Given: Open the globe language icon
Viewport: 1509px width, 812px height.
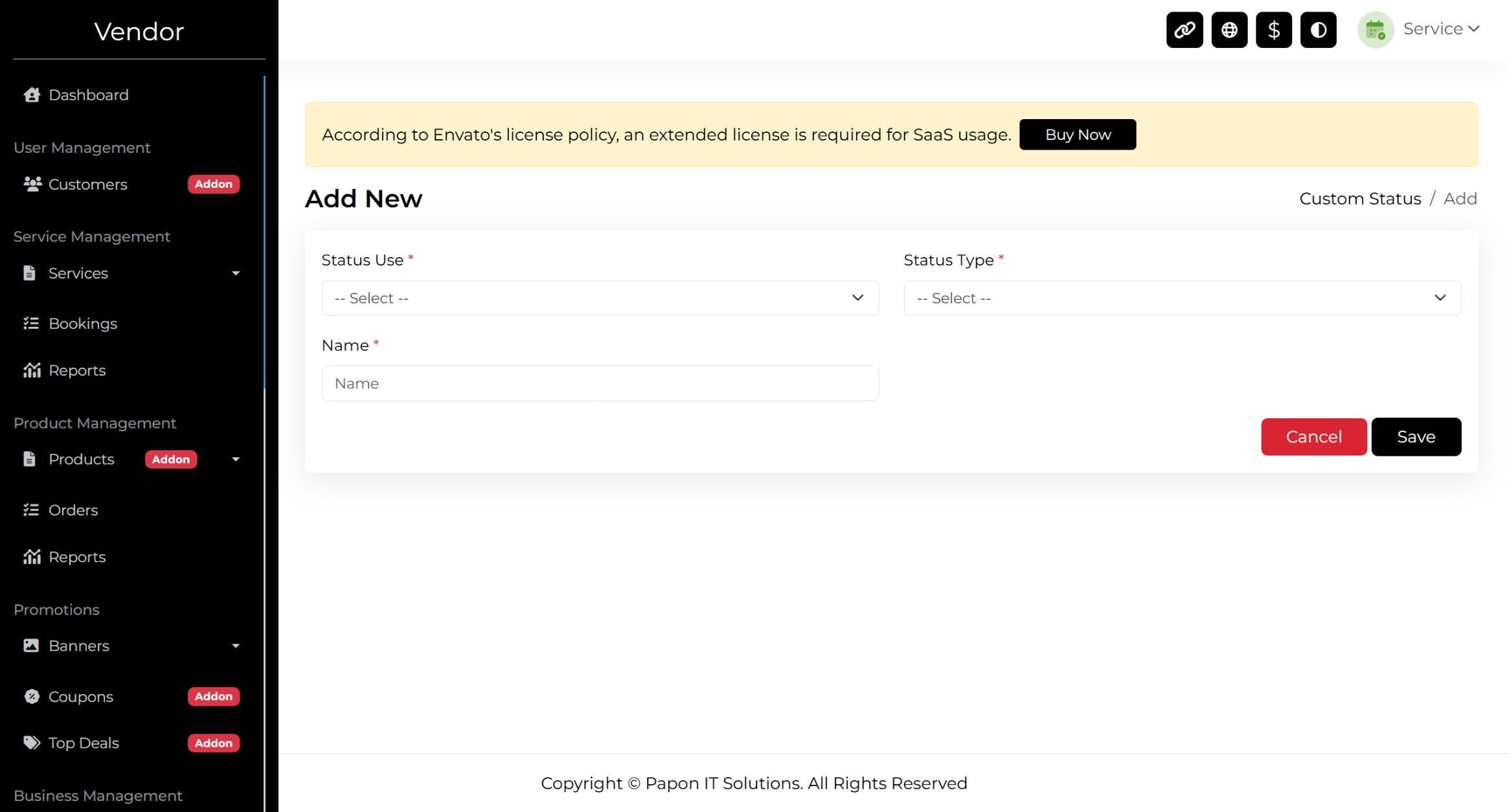Looking at the screenshot, I should tap(1229, 30).
